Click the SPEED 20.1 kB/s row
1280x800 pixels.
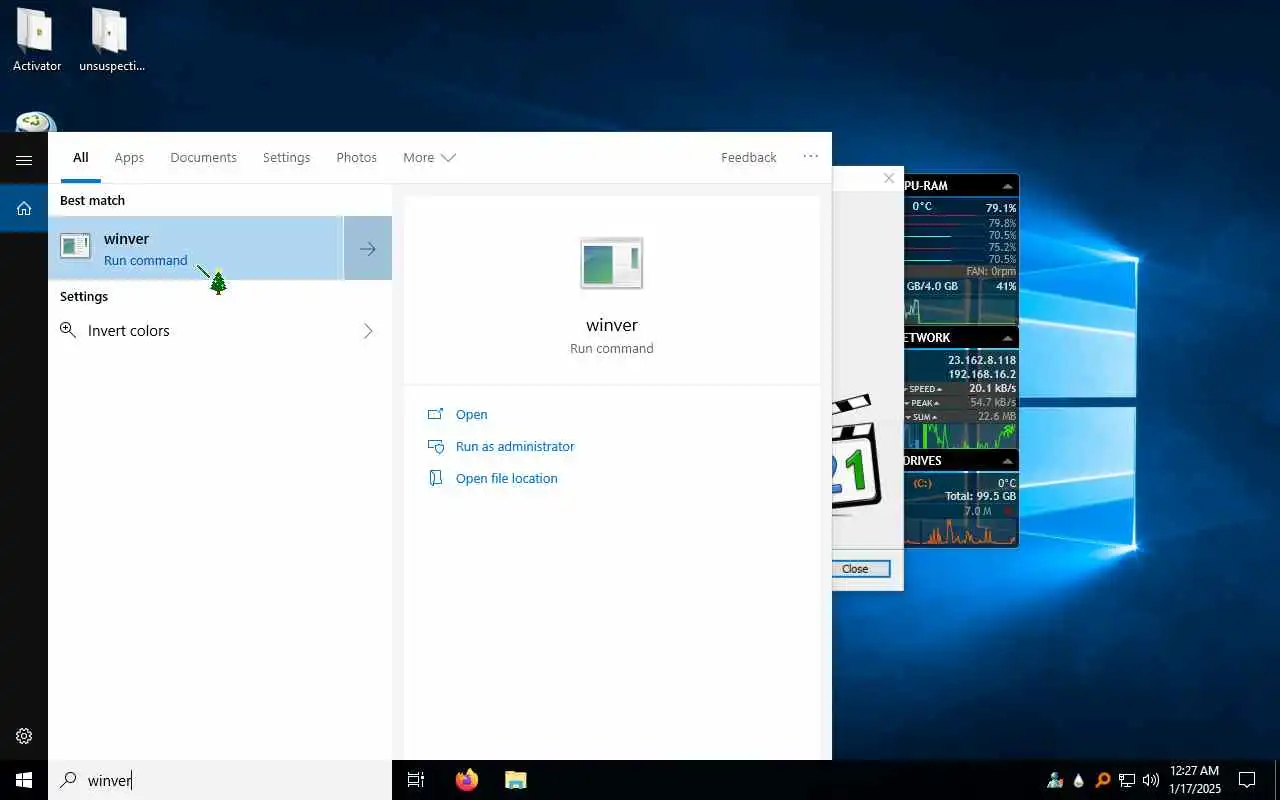960,388
